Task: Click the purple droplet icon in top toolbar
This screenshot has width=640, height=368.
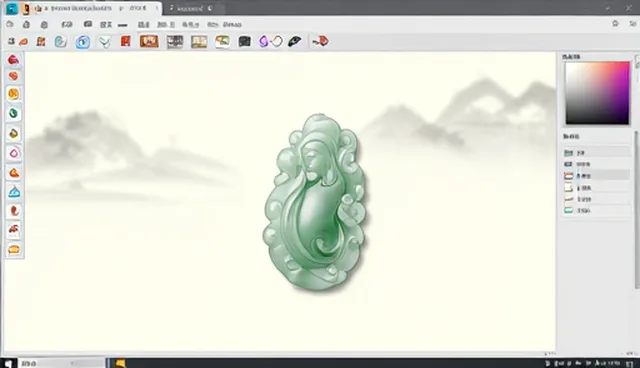Action: 264,41
